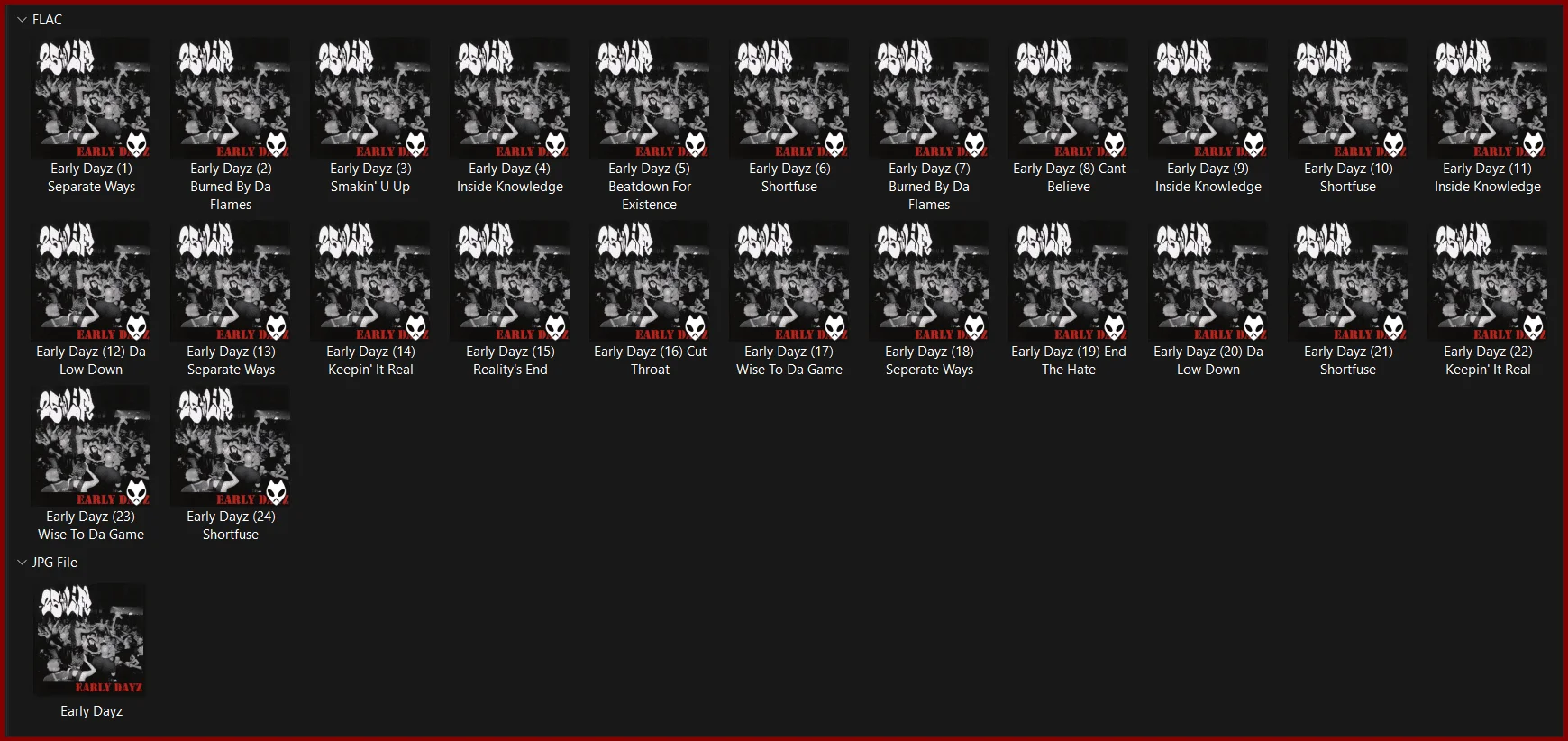Click the 'Early Dayz (22) Keepin' It Real' filename
Image resolution: width=1568 pixels, height=741 pixels.
pos(1488,361)
